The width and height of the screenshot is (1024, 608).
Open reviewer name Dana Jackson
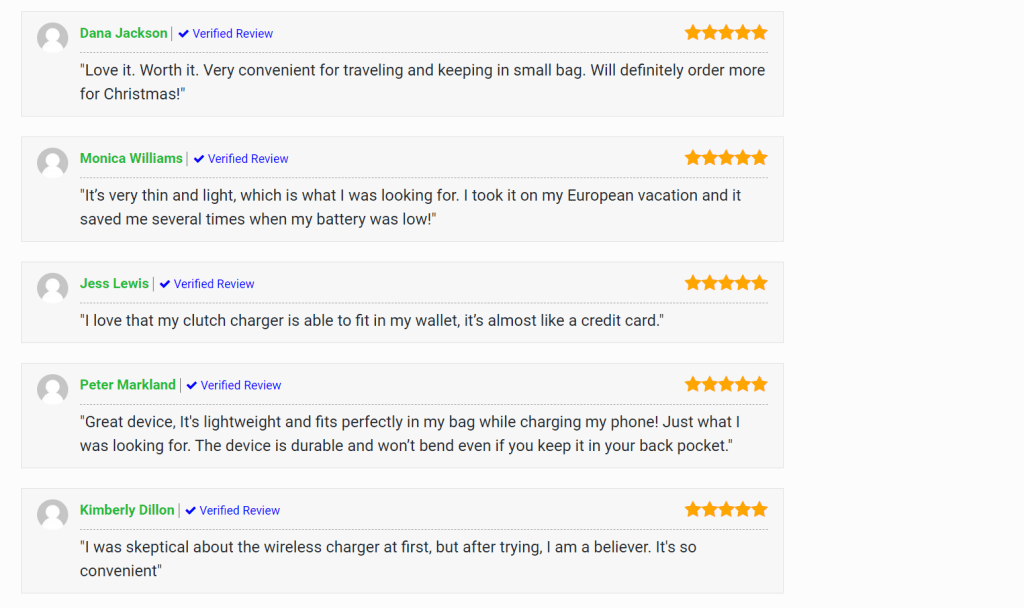(x=123, y=33)
